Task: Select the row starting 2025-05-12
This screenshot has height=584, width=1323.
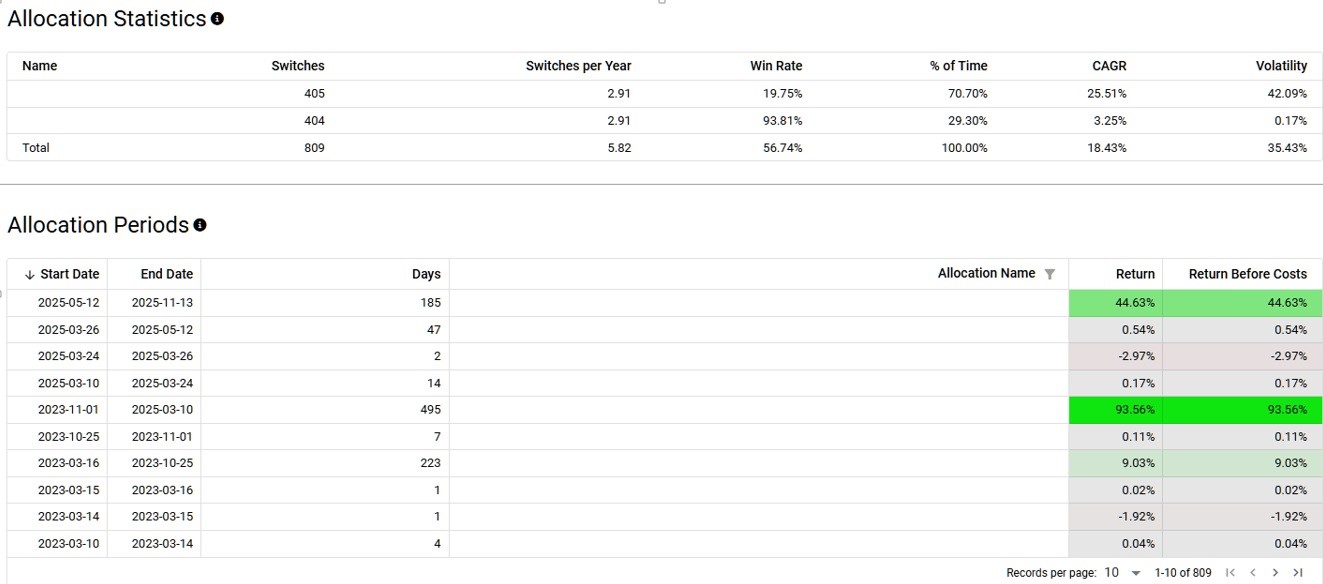Action: pyautogui.click(x=69, y=303)
